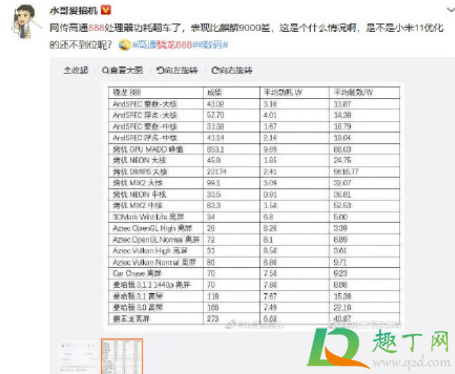Click the orange V verified badge
The image size is (455, 374).
coord(106,11)
